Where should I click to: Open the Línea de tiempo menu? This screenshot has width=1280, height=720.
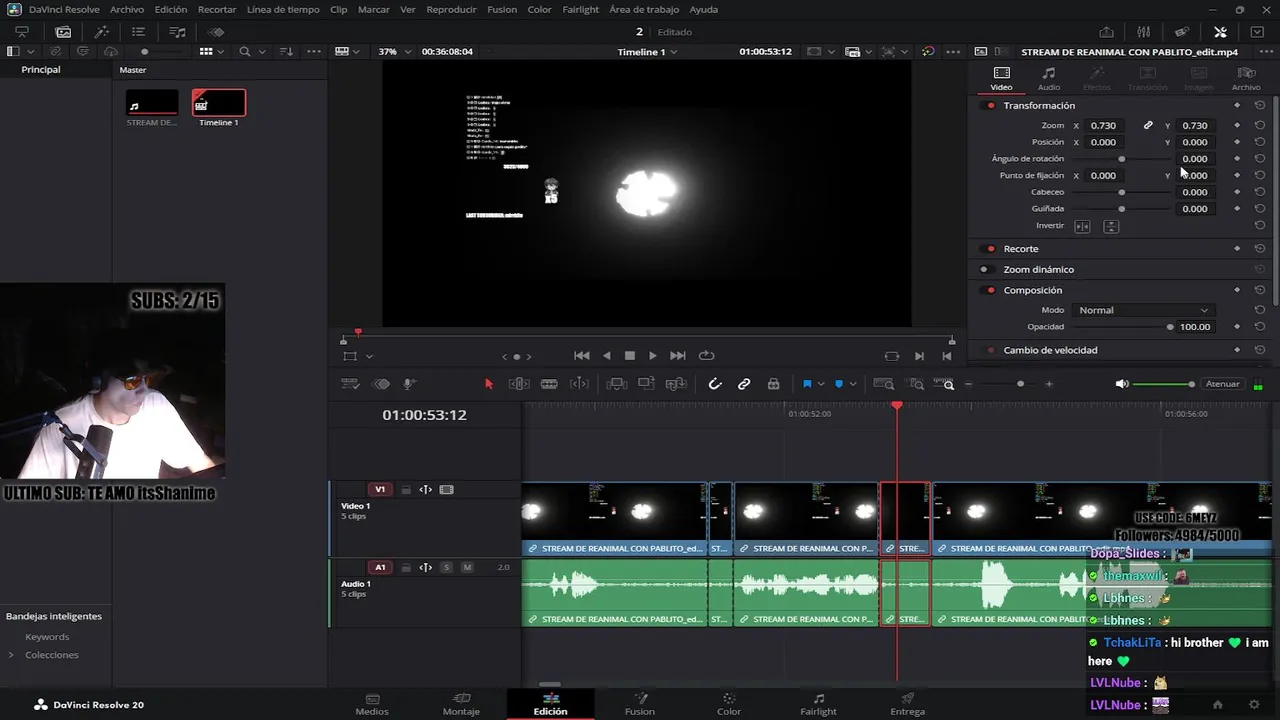coord(283,10)
